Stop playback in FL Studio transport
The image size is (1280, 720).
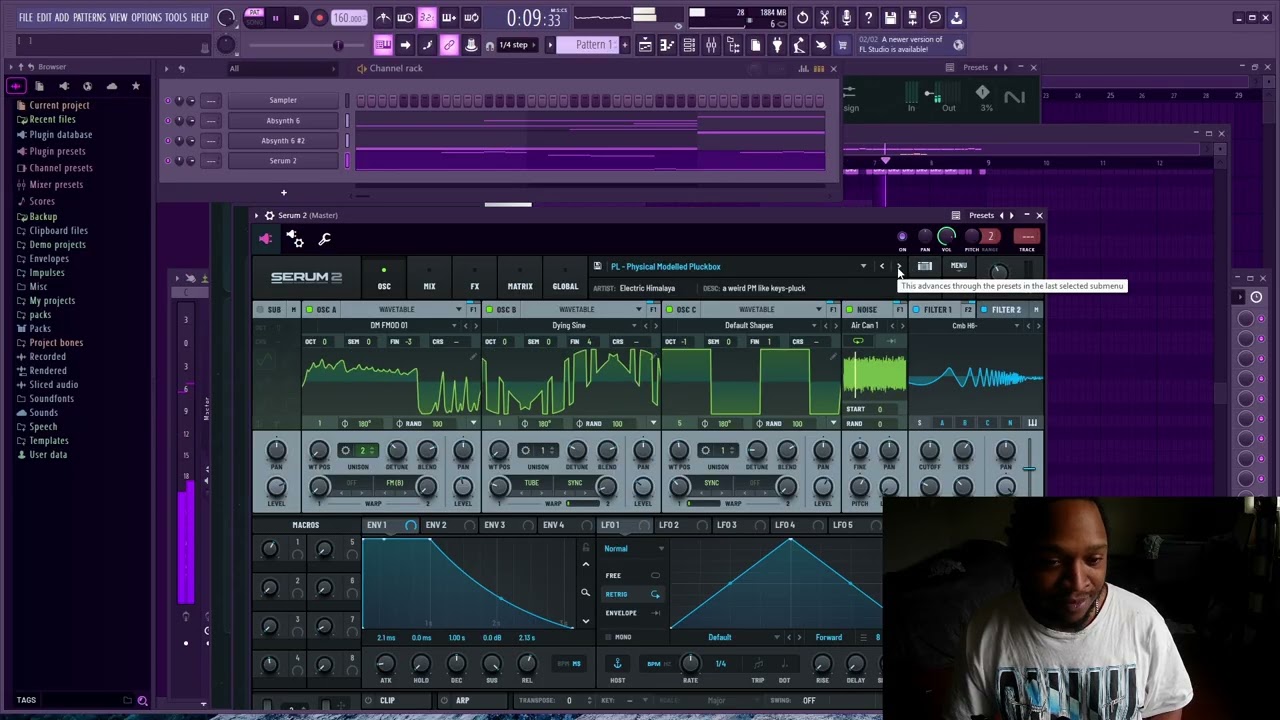[x=296, y=17]
